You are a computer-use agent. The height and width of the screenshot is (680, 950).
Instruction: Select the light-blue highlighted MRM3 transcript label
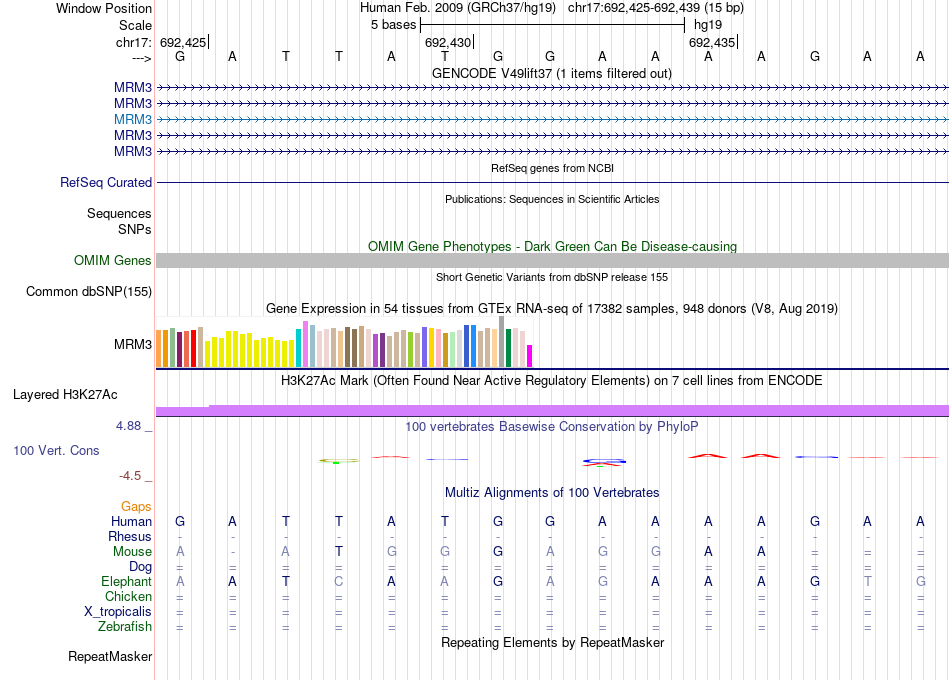click(x=133, y=119)
